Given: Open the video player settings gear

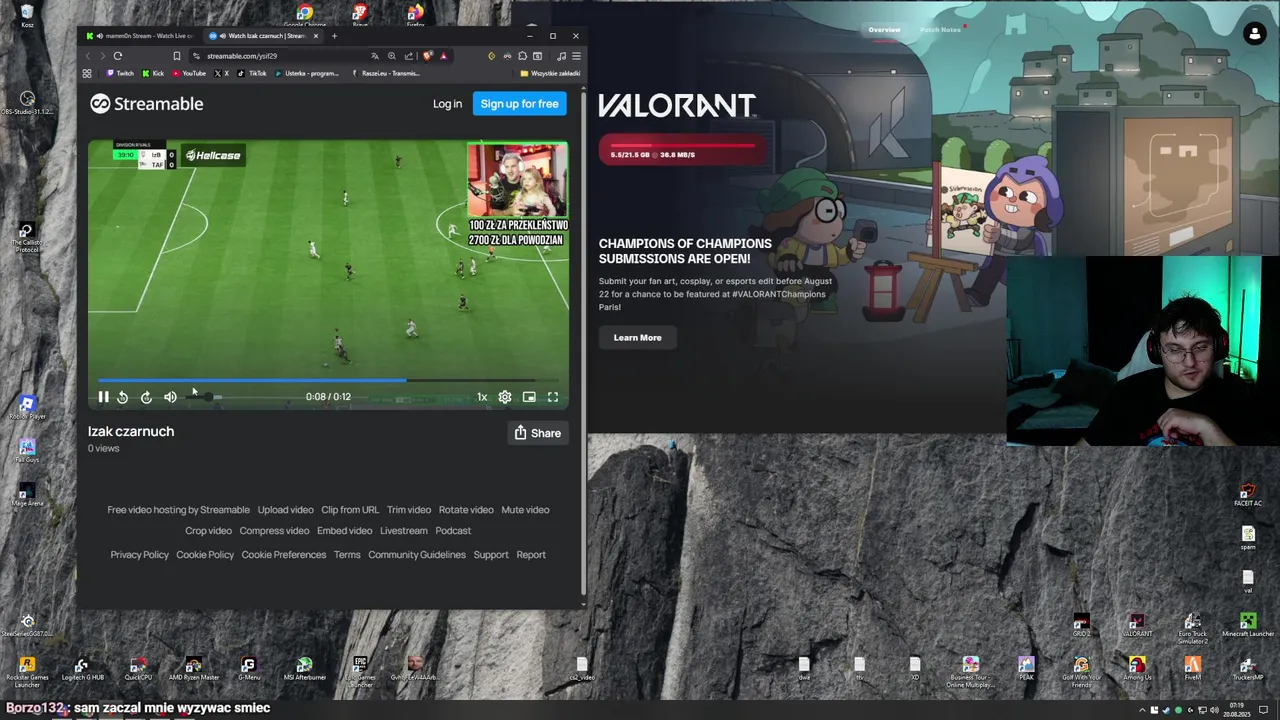Looking at the screenshot, I should coord(505,397).
